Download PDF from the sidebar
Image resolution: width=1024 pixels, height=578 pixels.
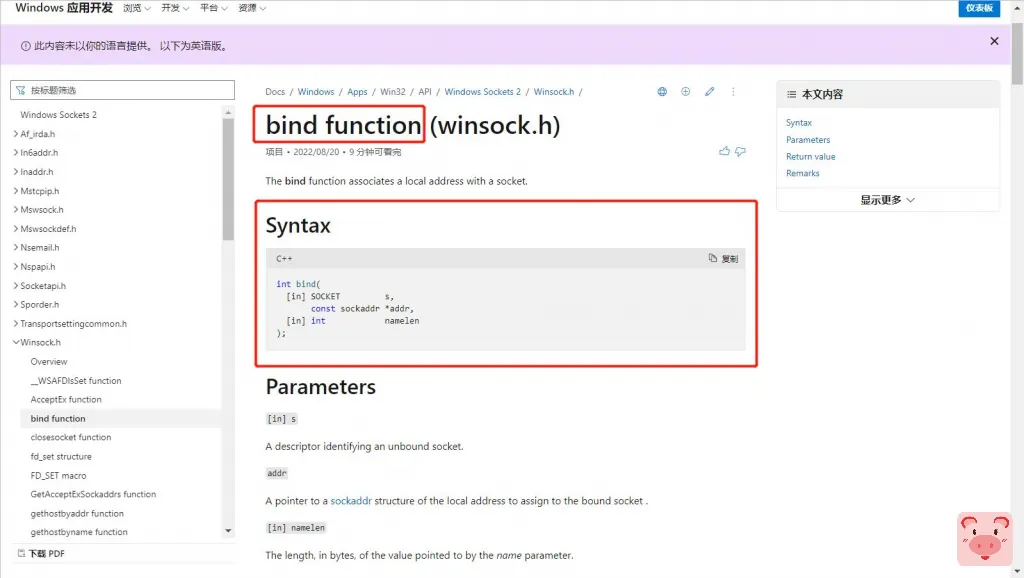40,553
